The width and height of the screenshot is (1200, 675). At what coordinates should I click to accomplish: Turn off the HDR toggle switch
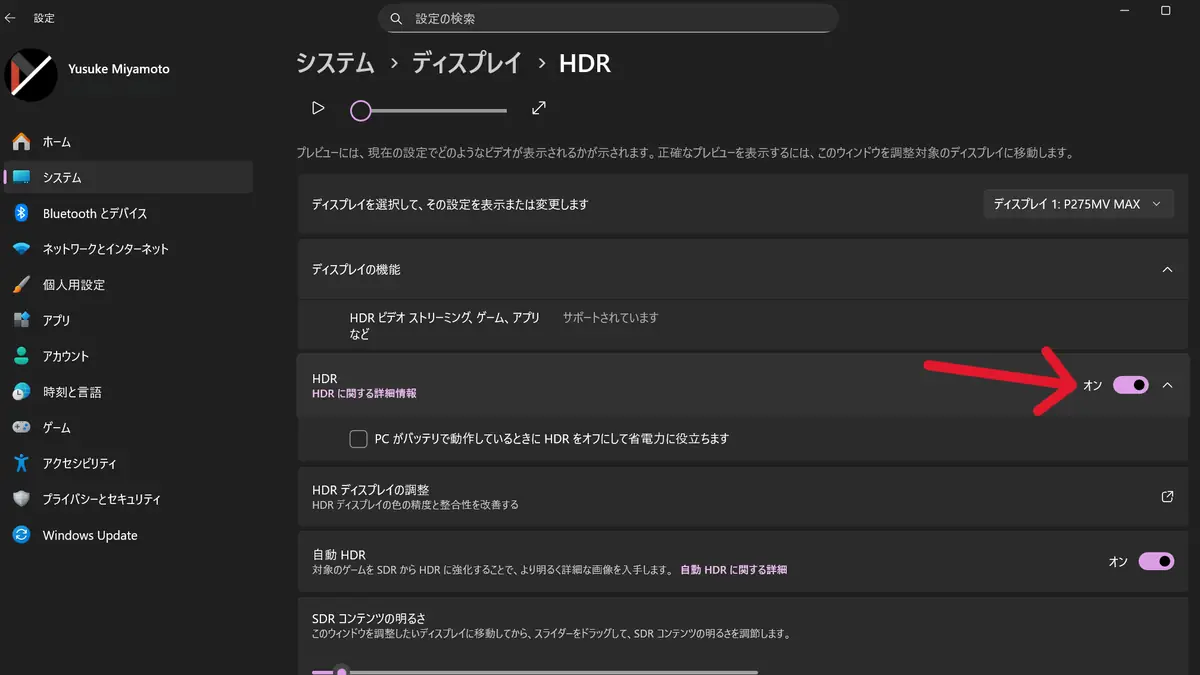1131,385
